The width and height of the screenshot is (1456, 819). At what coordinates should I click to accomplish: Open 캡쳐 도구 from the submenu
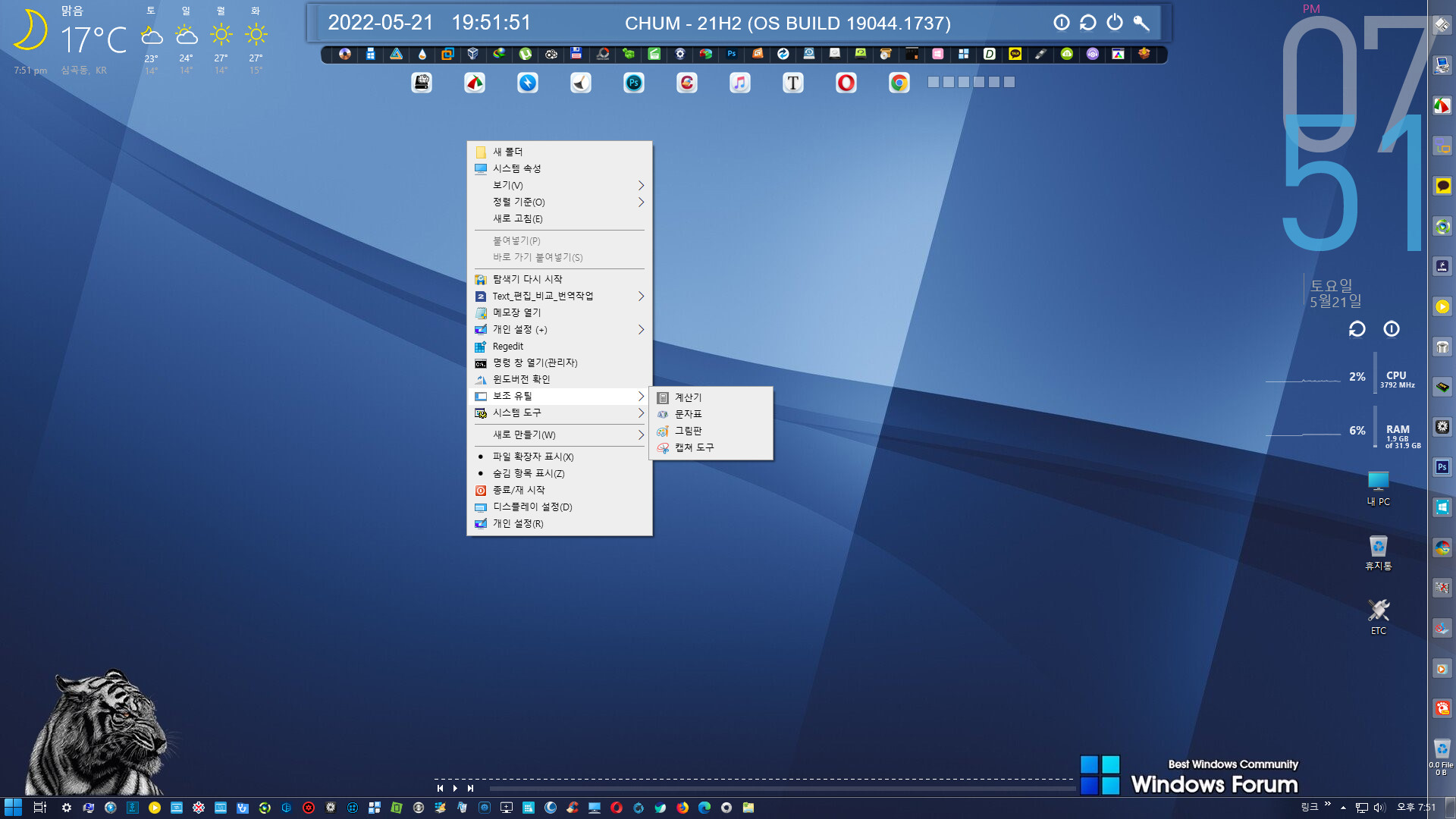[x=711, y=447]
